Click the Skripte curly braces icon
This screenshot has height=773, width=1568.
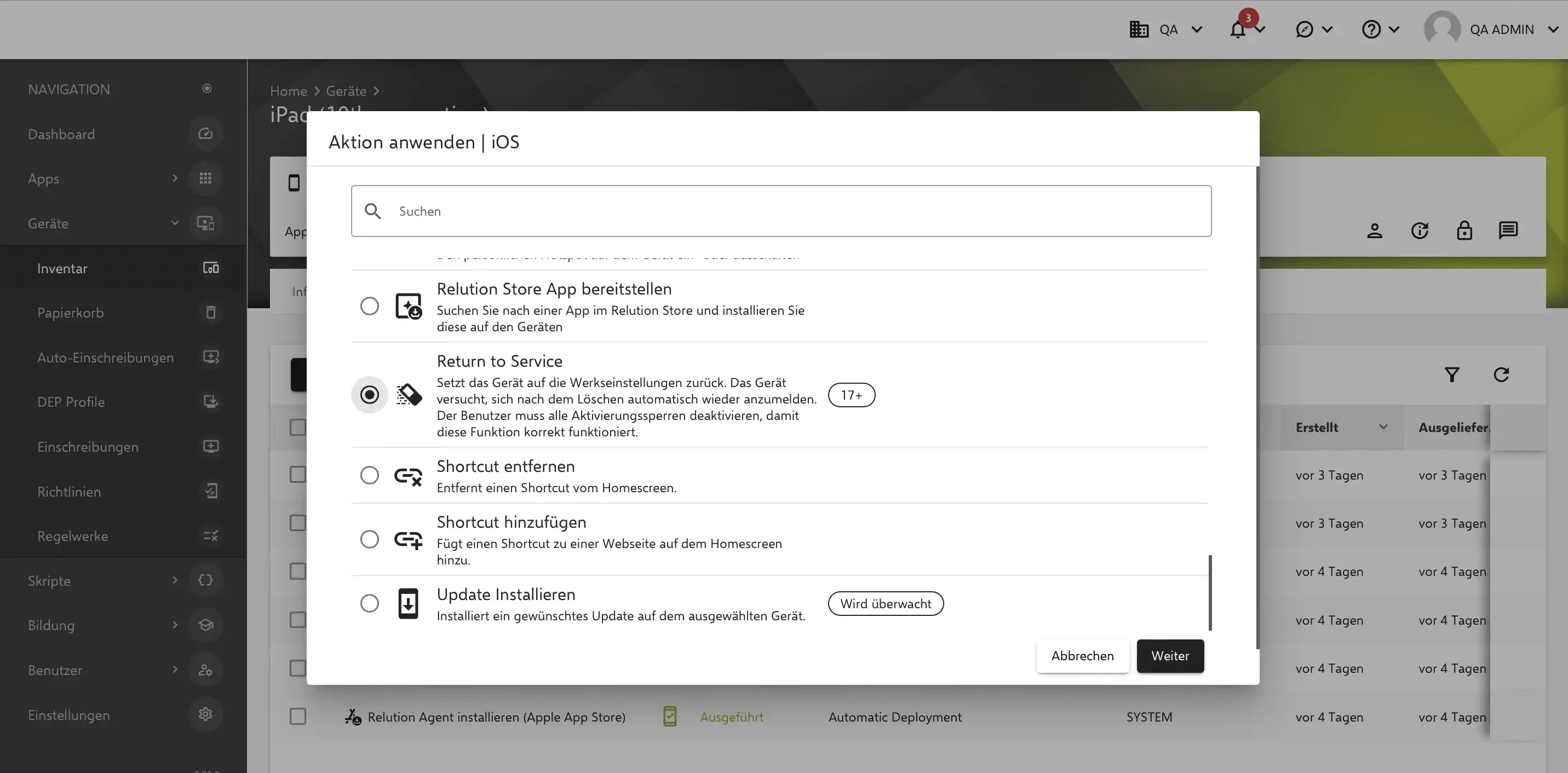(x=206, y=581)
